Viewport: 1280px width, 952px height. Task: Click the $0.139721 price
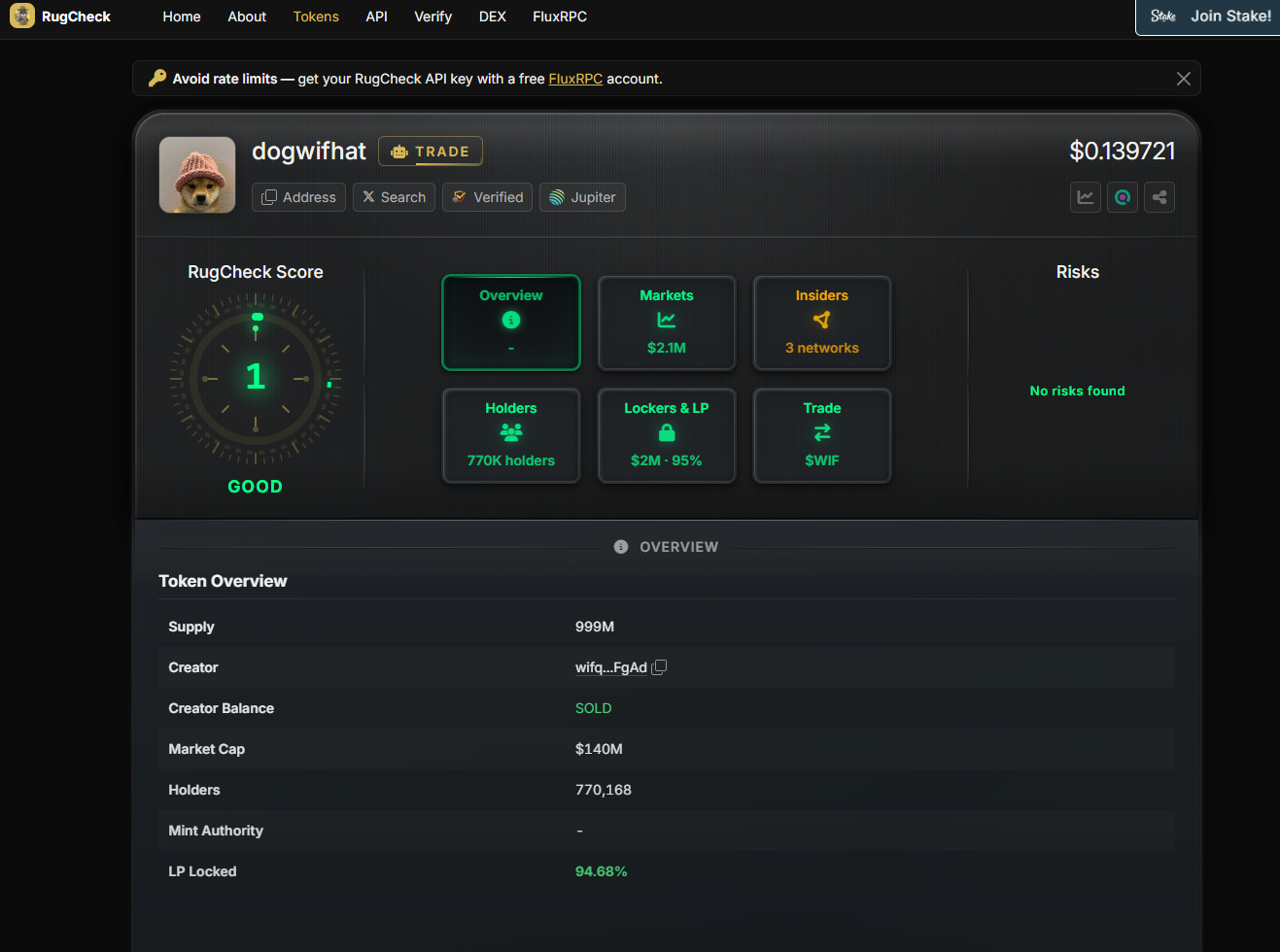pos(1123,151)
